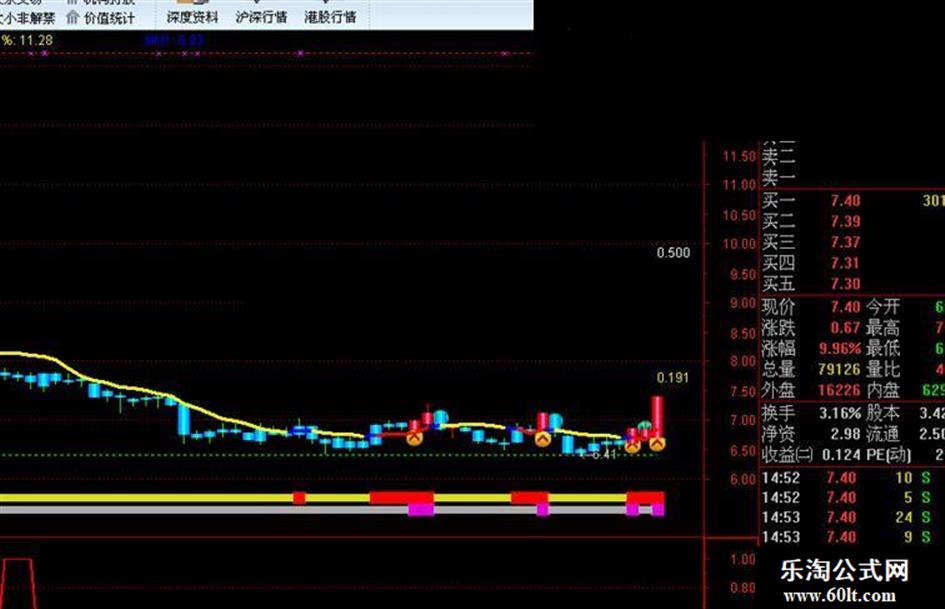Image resolution: width=945 pixels, height=609 pixels.
Task: Click the 流通 label
Action: pos(883,434)
